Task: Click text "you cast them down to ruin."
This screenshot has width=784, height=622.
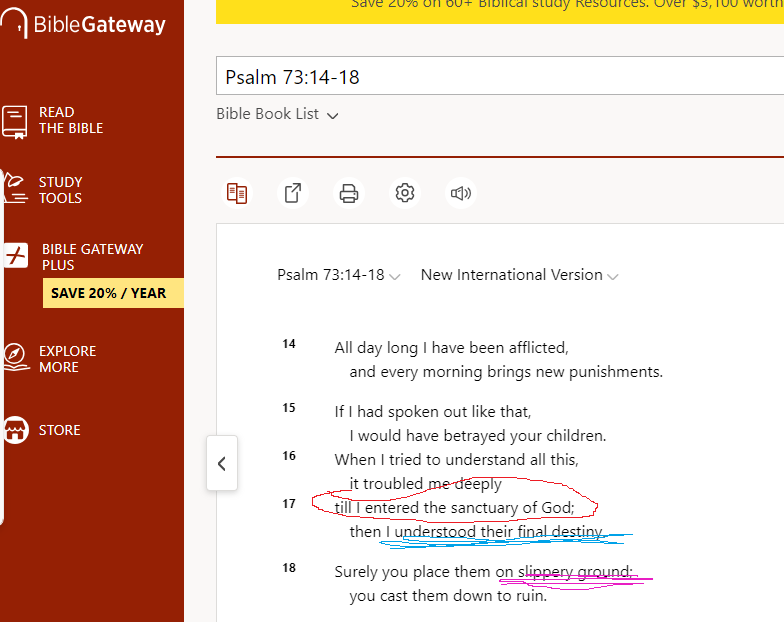Action: [x=448, y=596]
